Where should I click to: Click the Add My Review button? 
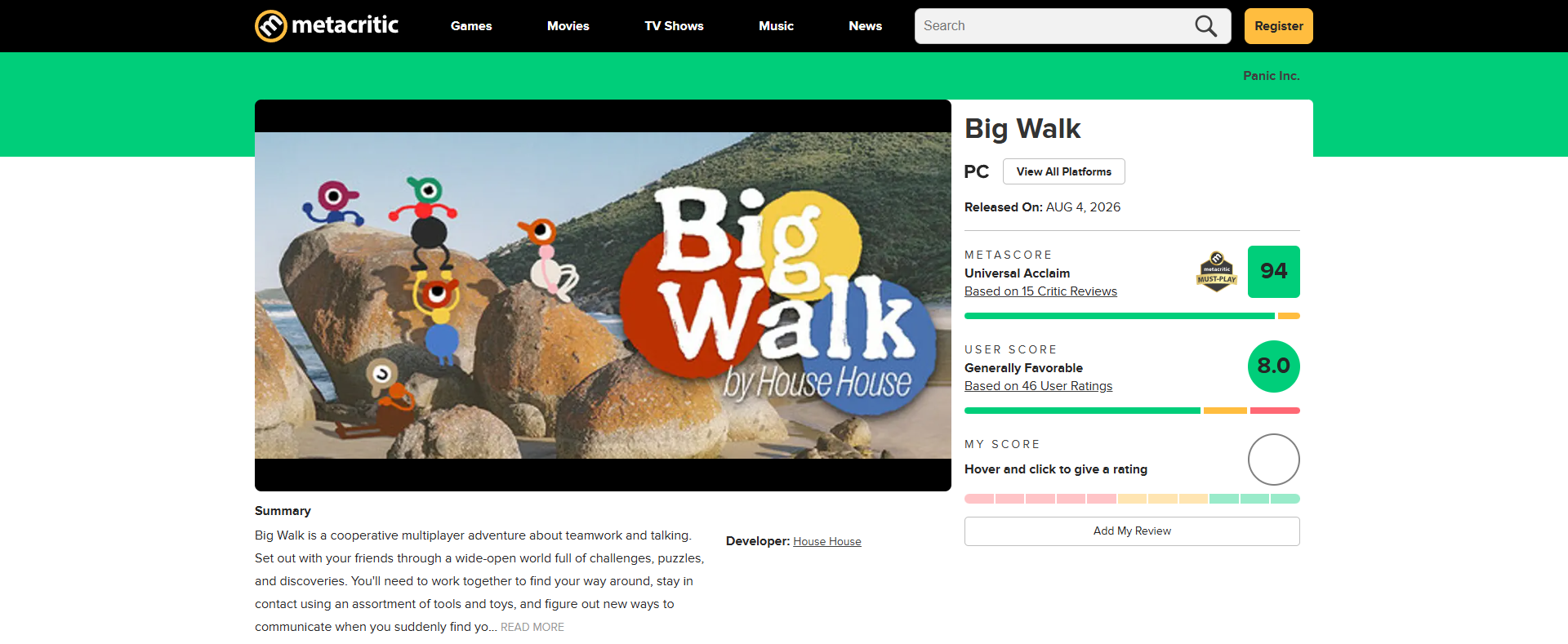tap(1132, 531)
